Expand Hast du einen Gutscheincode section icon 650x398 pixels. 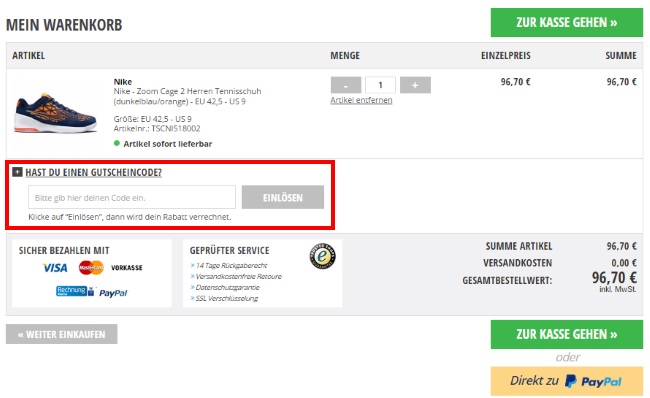[17, 172]
